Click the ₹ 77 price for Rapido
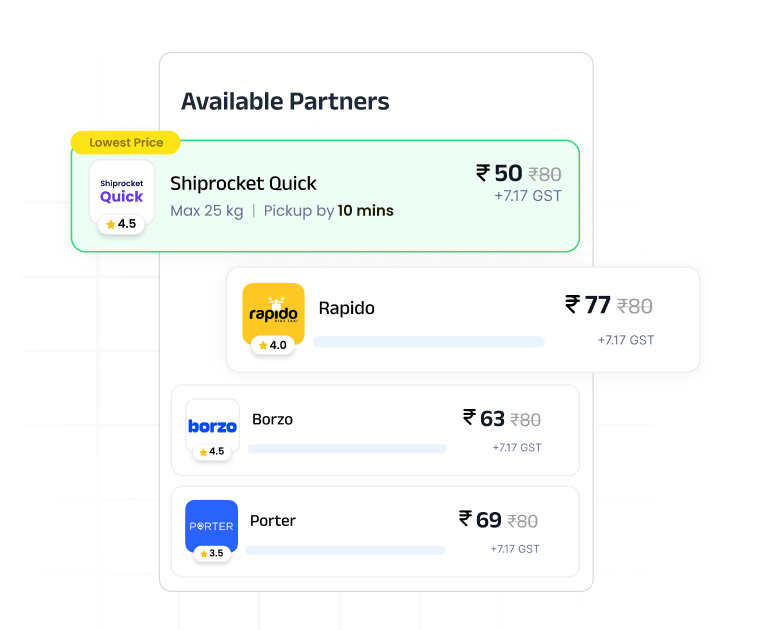This screenshot has height=630, width=768. click(588, 305)
